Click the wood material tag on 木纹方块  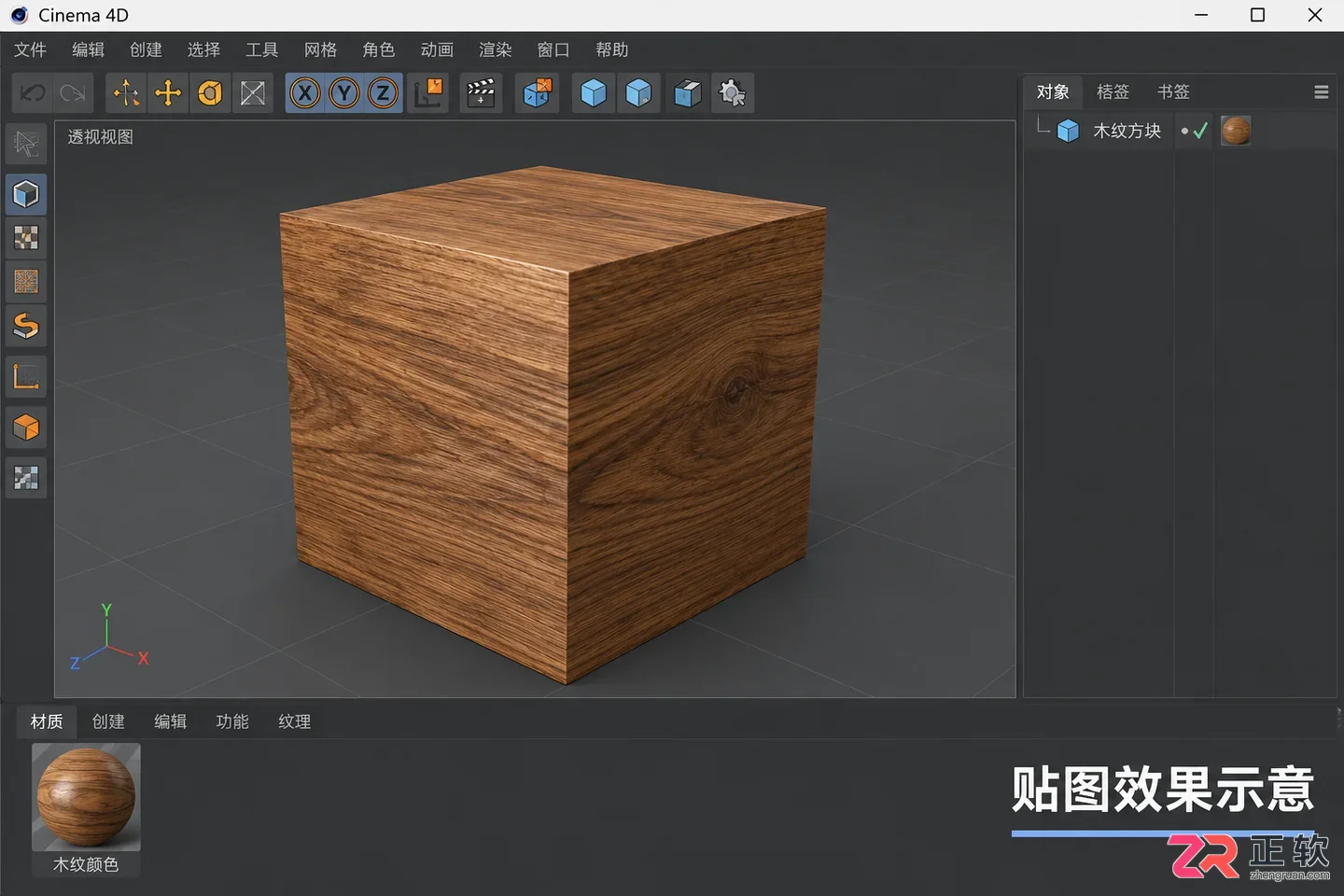(x=1235, y=131)
